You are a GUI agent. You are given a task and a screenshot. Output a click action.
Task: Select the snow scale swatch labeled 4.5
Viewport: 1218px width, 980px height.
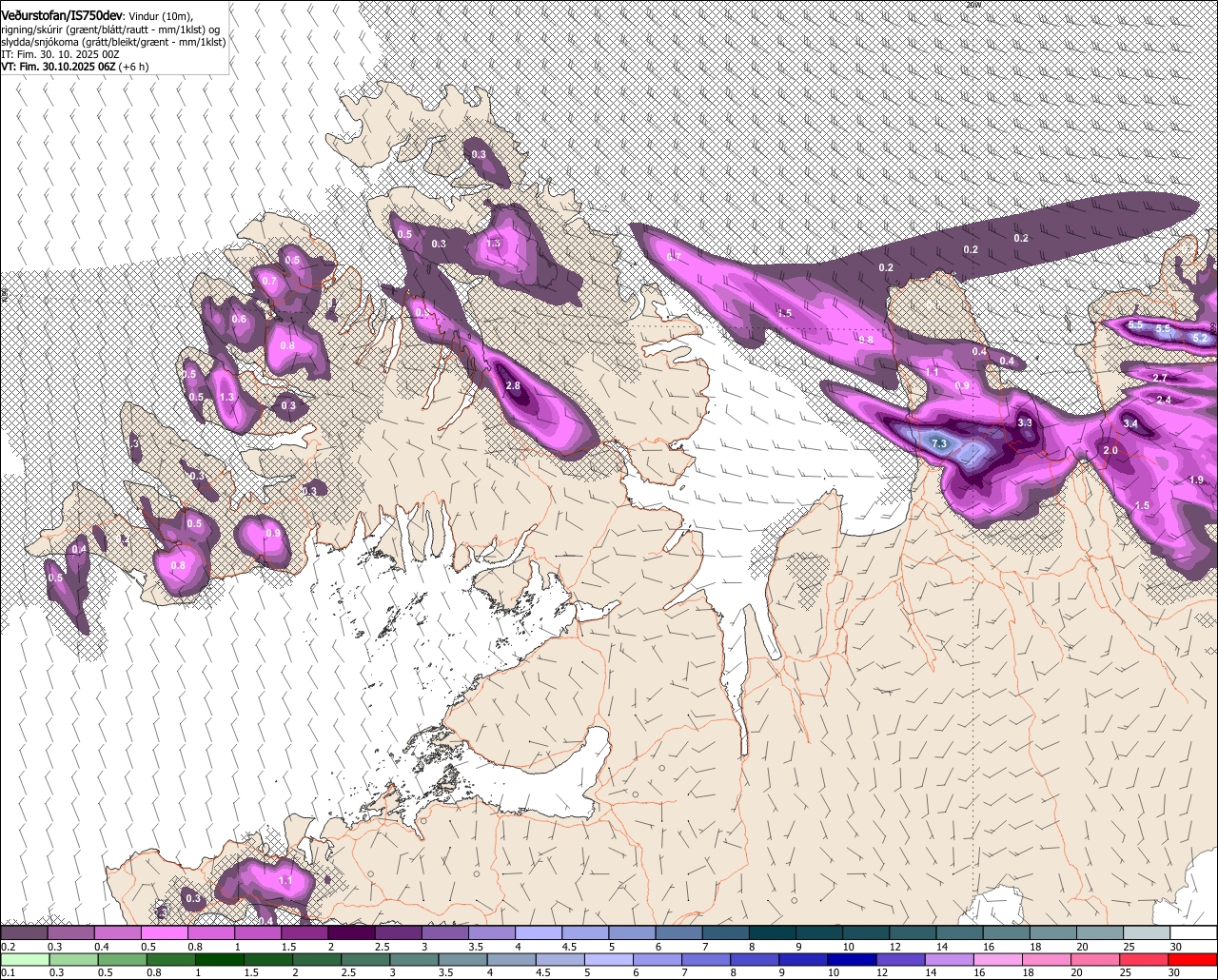[x=585, y=933]
